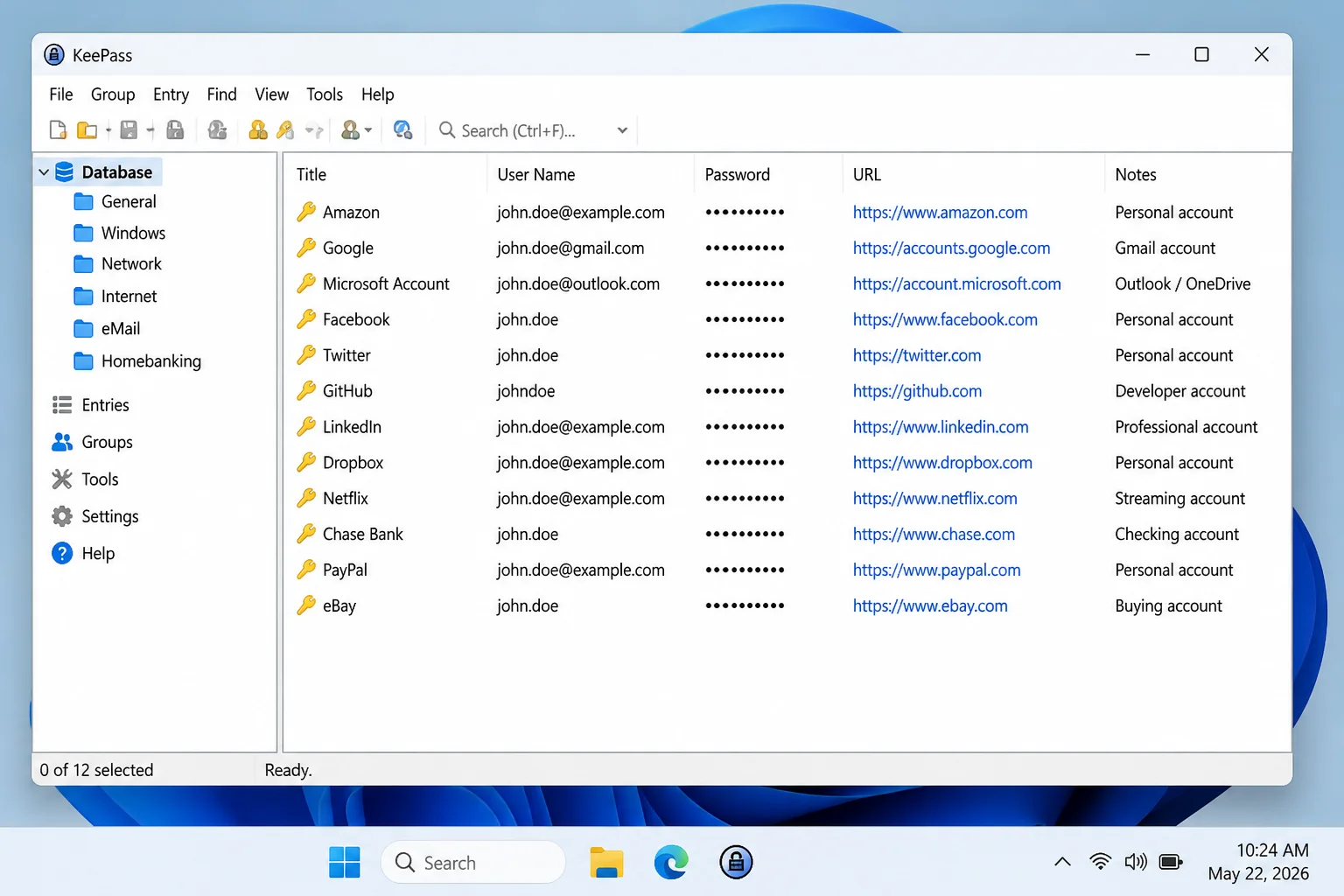Open the netflix.com URL link
Image resolution: width=1344 pixels, height=896 pixels.
tap(934, 499)
